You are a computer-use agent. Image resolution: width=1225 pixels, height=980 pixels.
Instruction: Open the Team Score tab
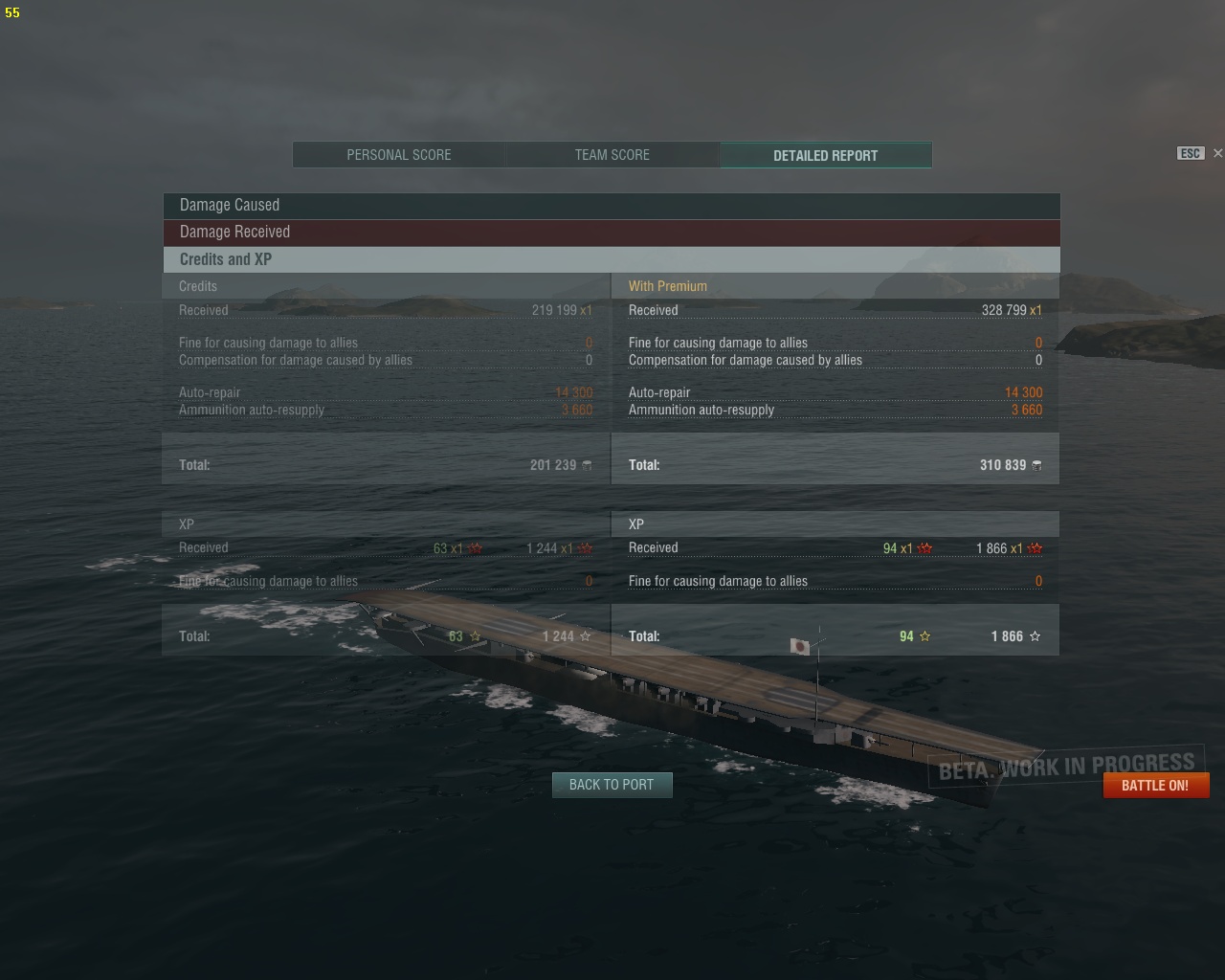click(x=612, y=155)
